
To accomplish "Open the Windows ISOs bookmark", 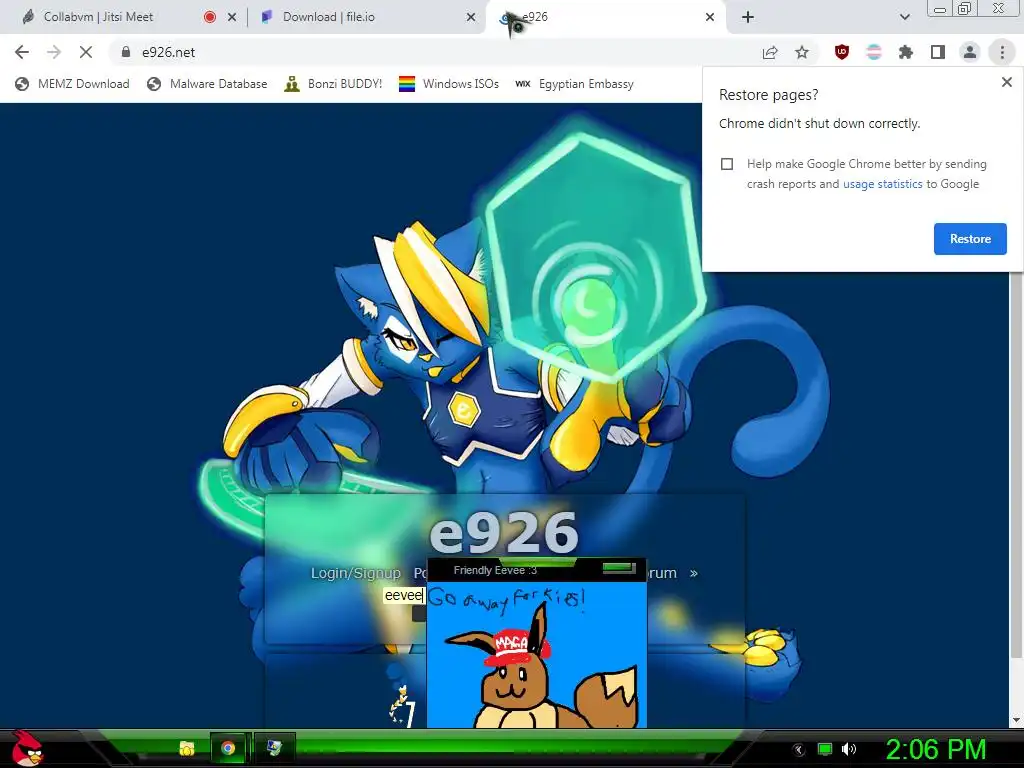I will pyautogui.click(x=449, y=84).
